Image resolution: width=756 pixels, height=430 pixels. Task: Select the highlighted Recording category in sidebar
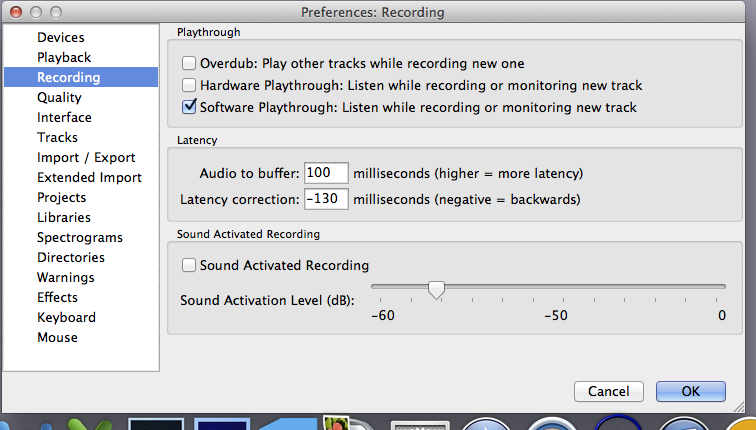(x=81, y=77)
